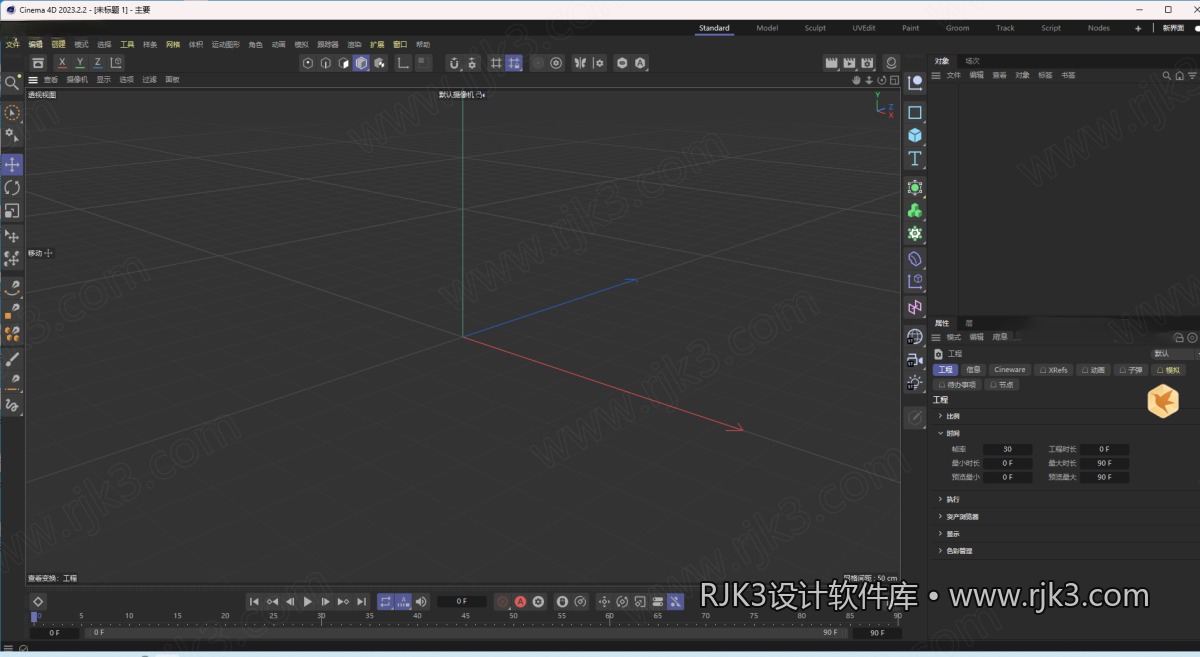Open the 摄像机 viewport menu

77,79
